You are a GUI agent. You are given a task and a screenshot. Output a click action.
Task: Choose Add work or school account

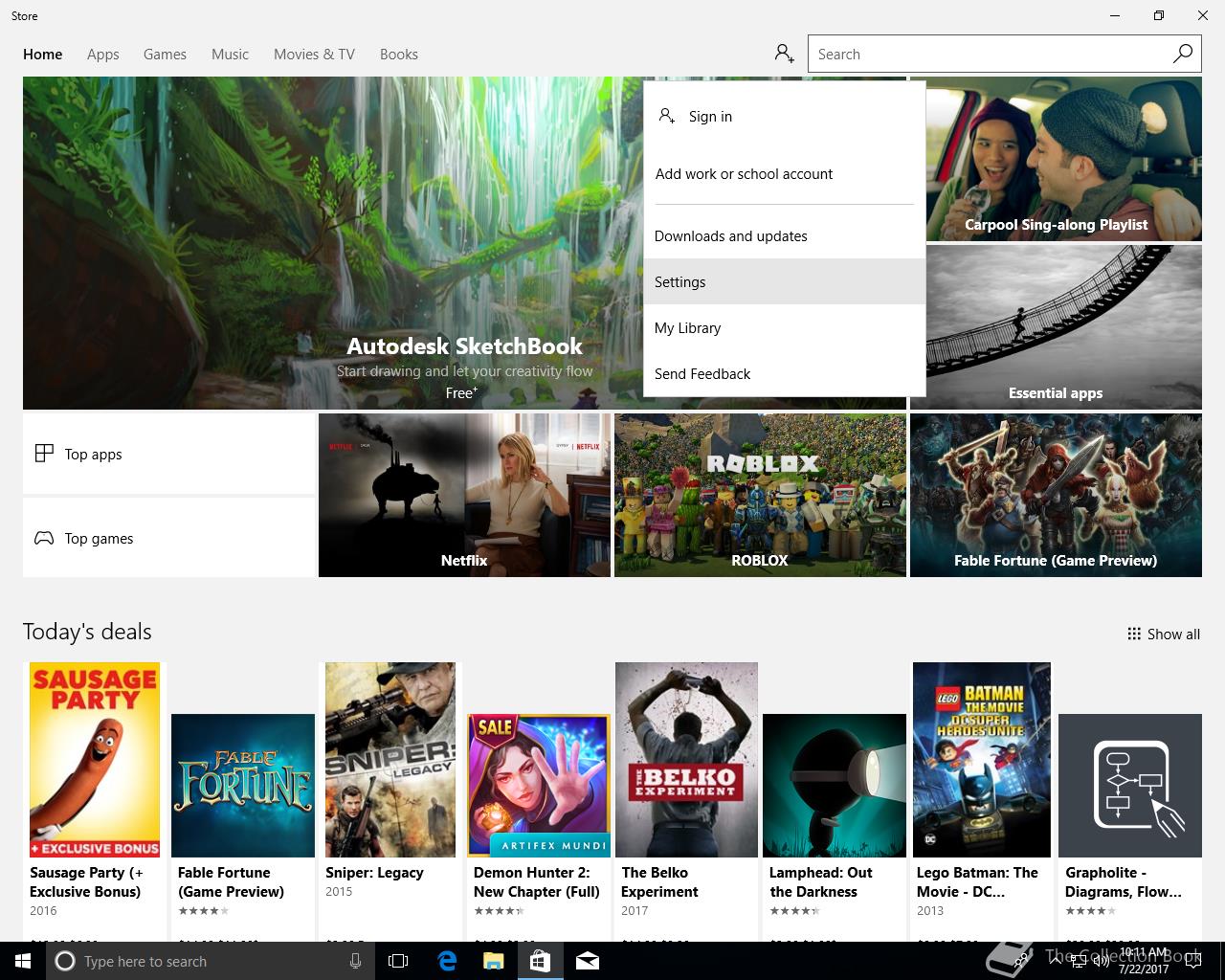click(x=785, y=173)
